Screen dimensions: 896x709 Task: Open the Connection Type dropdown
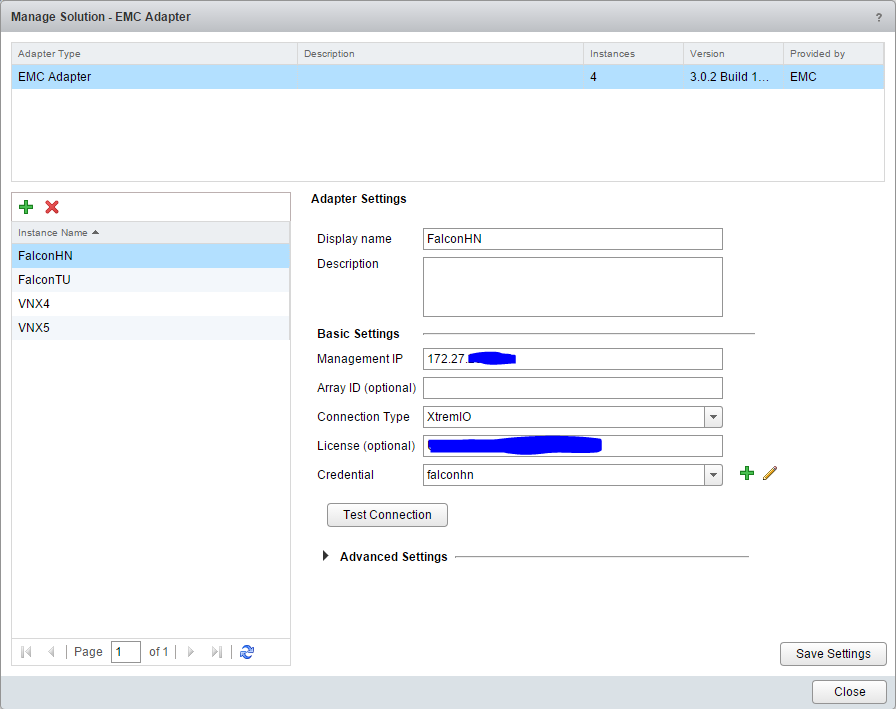click(713, 417)
